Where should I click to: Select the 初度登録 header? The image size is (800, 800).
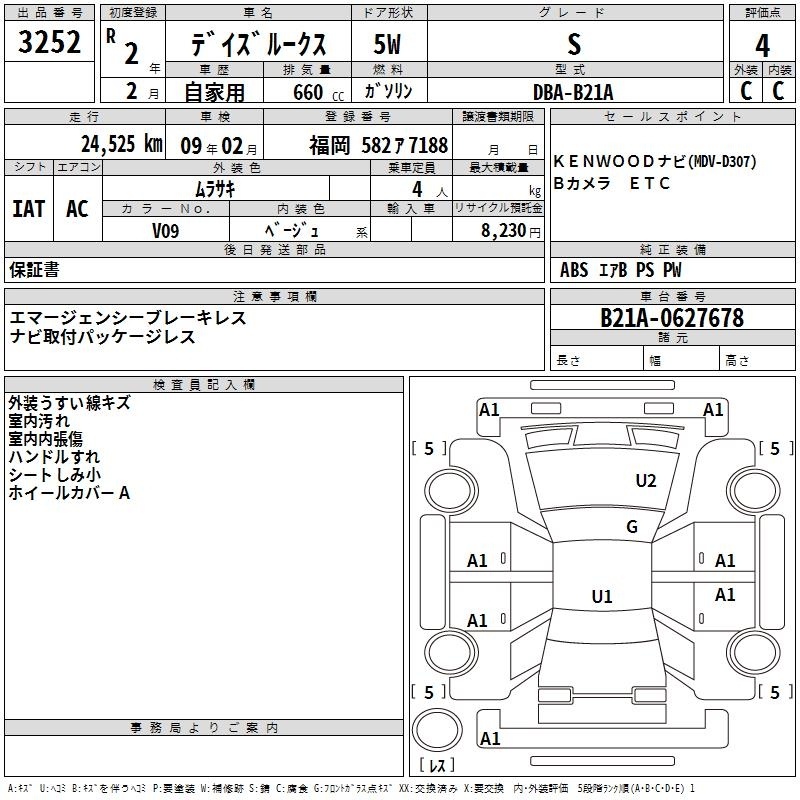coord(133,13)
